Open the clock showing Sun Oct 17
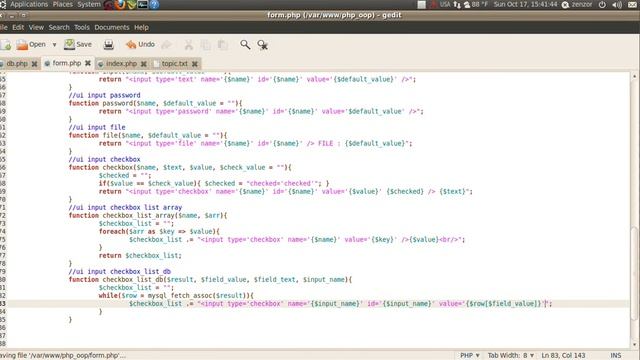This screenshot has height=360, width=640. click(x=525, y=4)
